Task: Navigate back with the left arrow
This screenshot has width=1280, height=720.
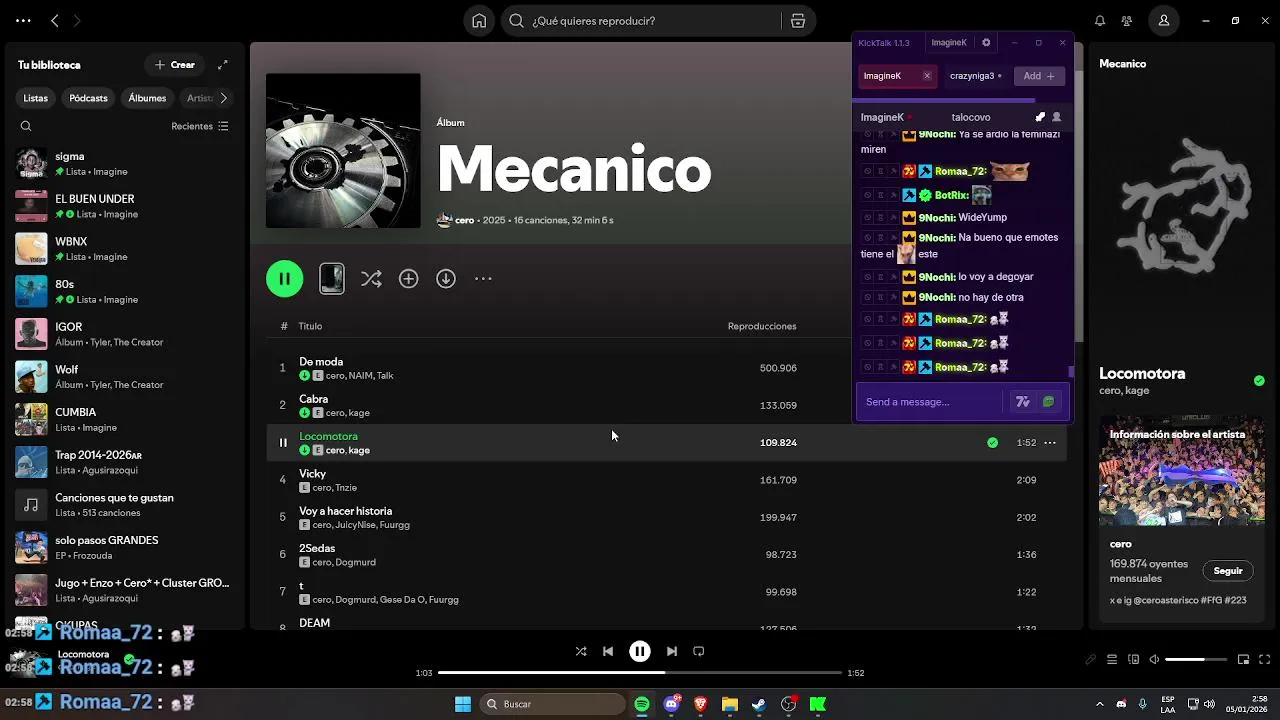Action: (55, 20)
